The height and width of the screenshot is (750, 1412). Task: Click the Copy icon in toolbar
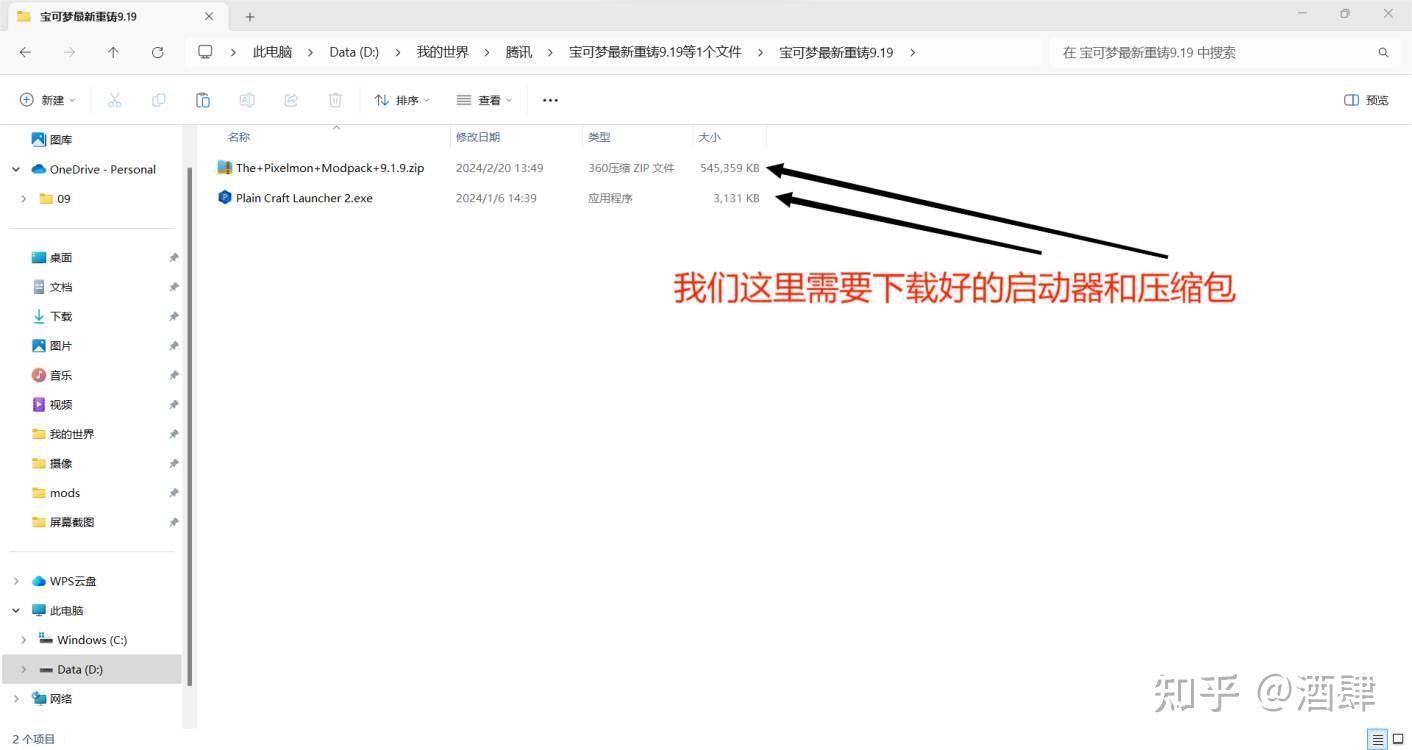pyautogui.click(x=158, y=100)
